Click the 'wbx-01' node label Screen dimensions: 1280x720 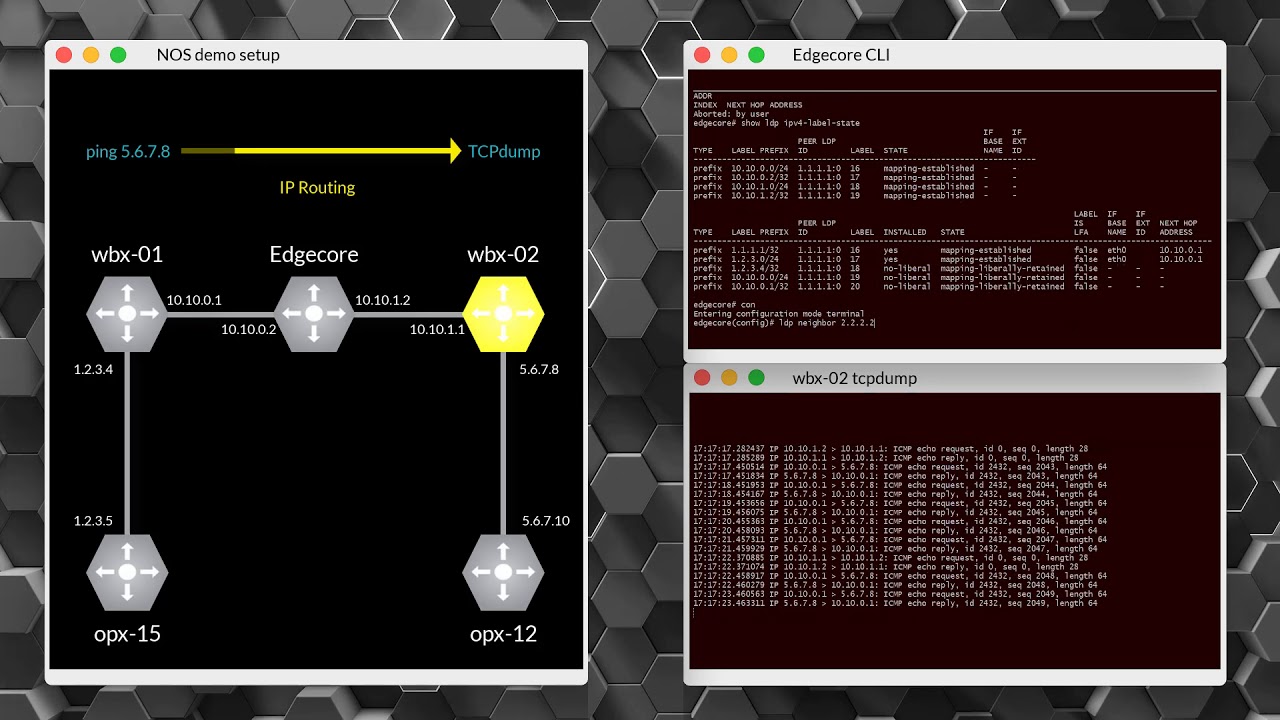coord(127,254)
